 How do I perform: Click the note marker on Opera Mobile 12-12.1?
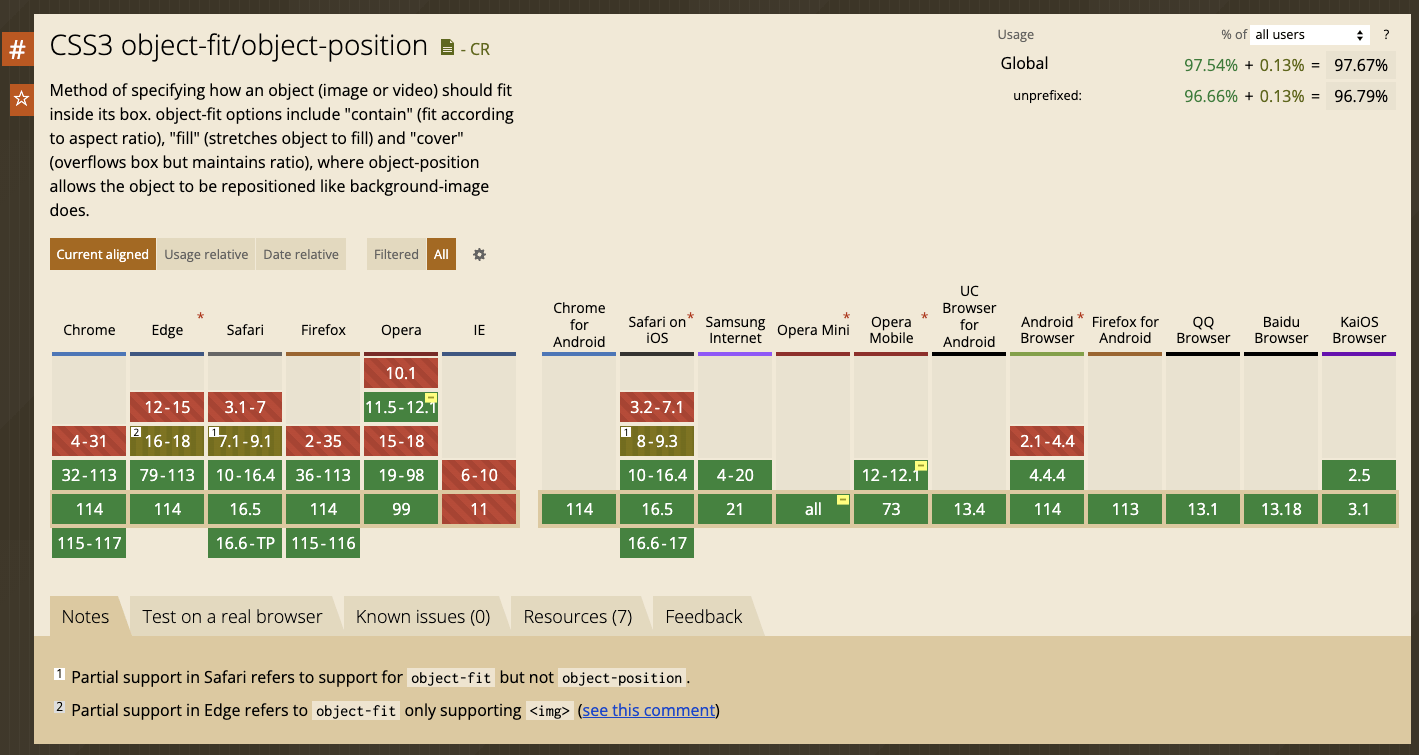point(919,466)
